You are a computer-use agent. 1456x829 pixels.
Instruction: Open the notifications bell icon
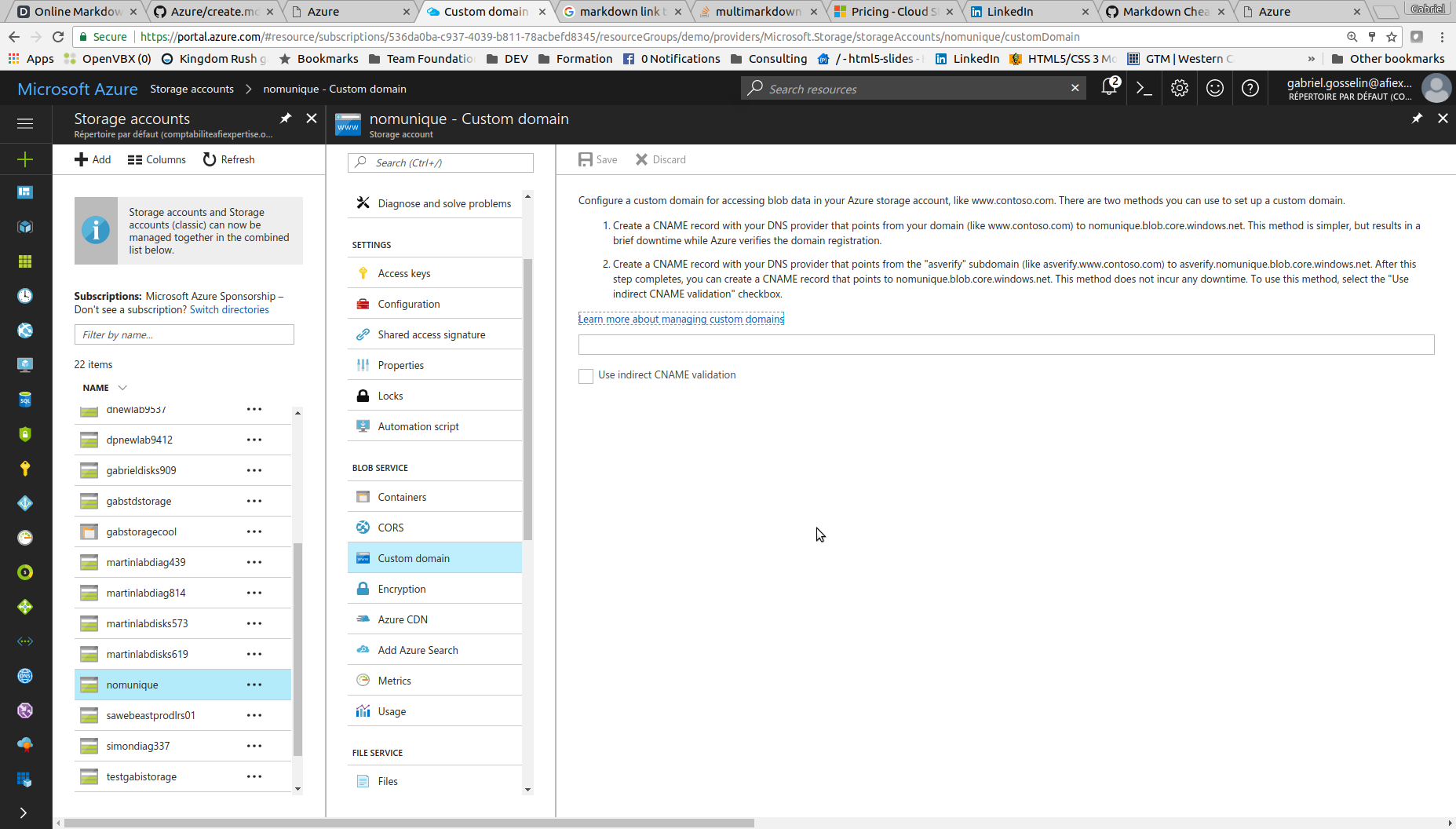(1109, 88)
